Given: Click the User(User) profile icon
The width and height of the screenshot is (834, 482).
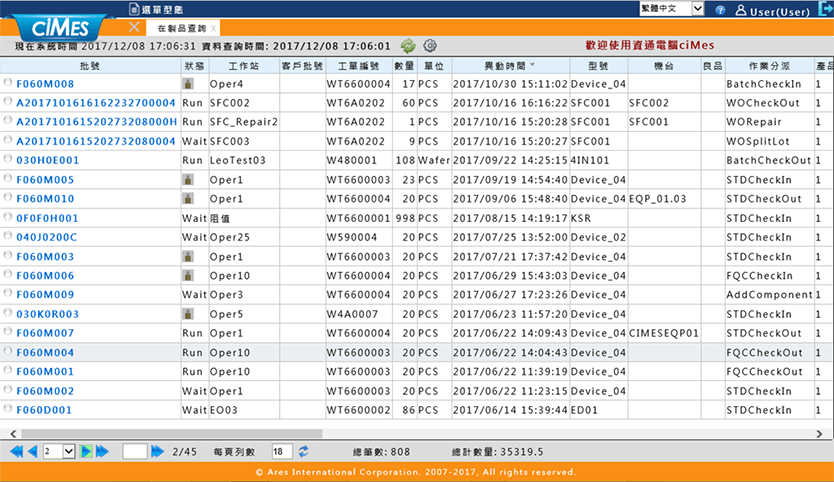Looking at the screenshot, I should coord(740,10).
